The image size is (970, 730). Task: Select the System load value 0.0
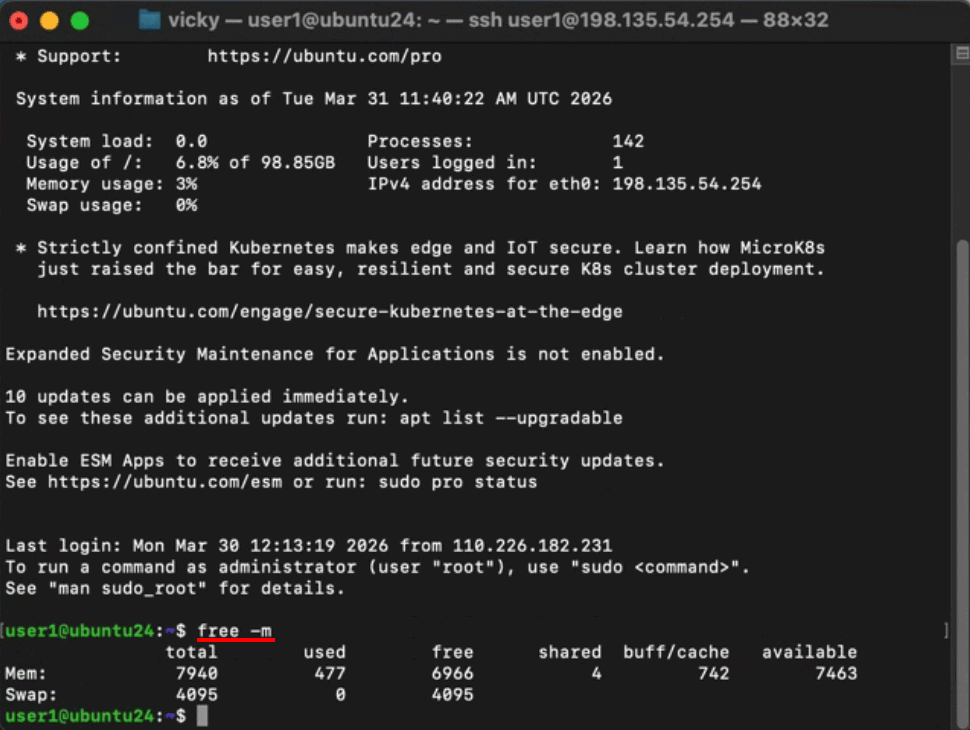[197, 141]
